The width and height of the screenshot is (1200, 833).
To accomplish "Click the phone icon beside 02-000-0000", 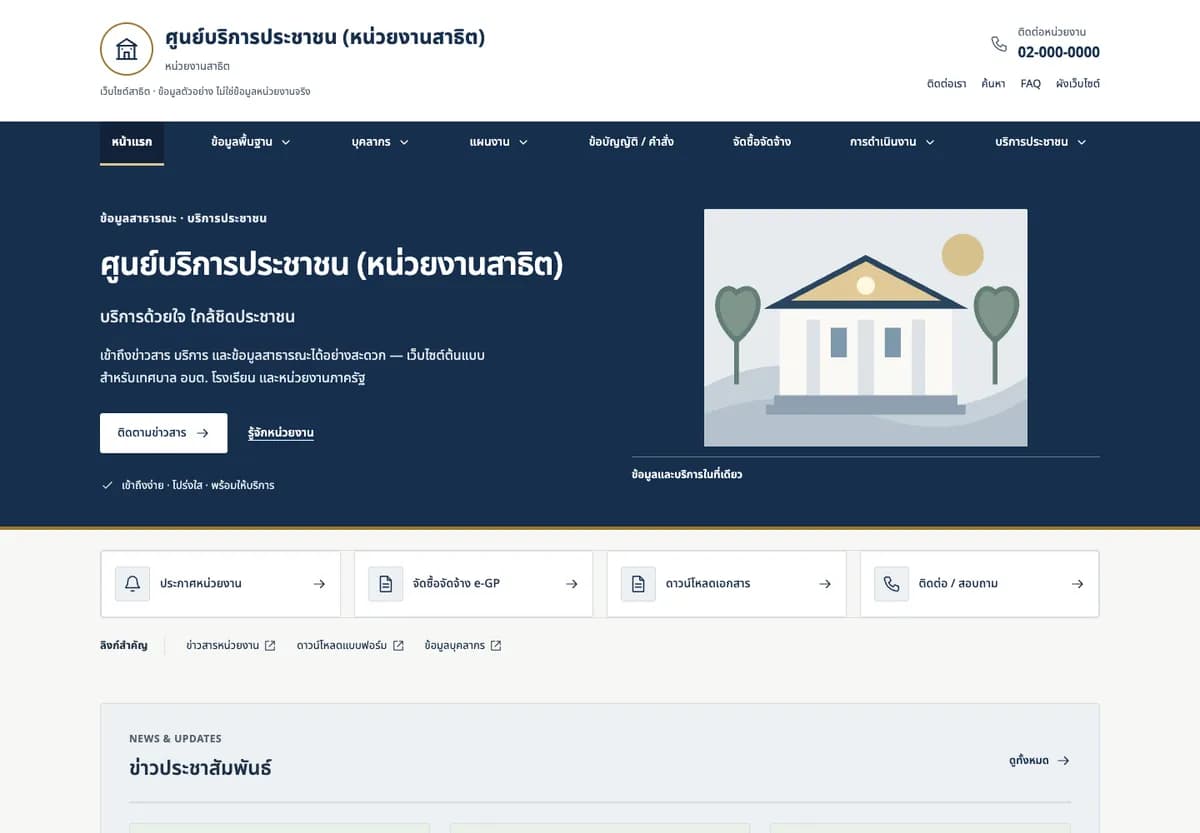I will coord(999,44).
